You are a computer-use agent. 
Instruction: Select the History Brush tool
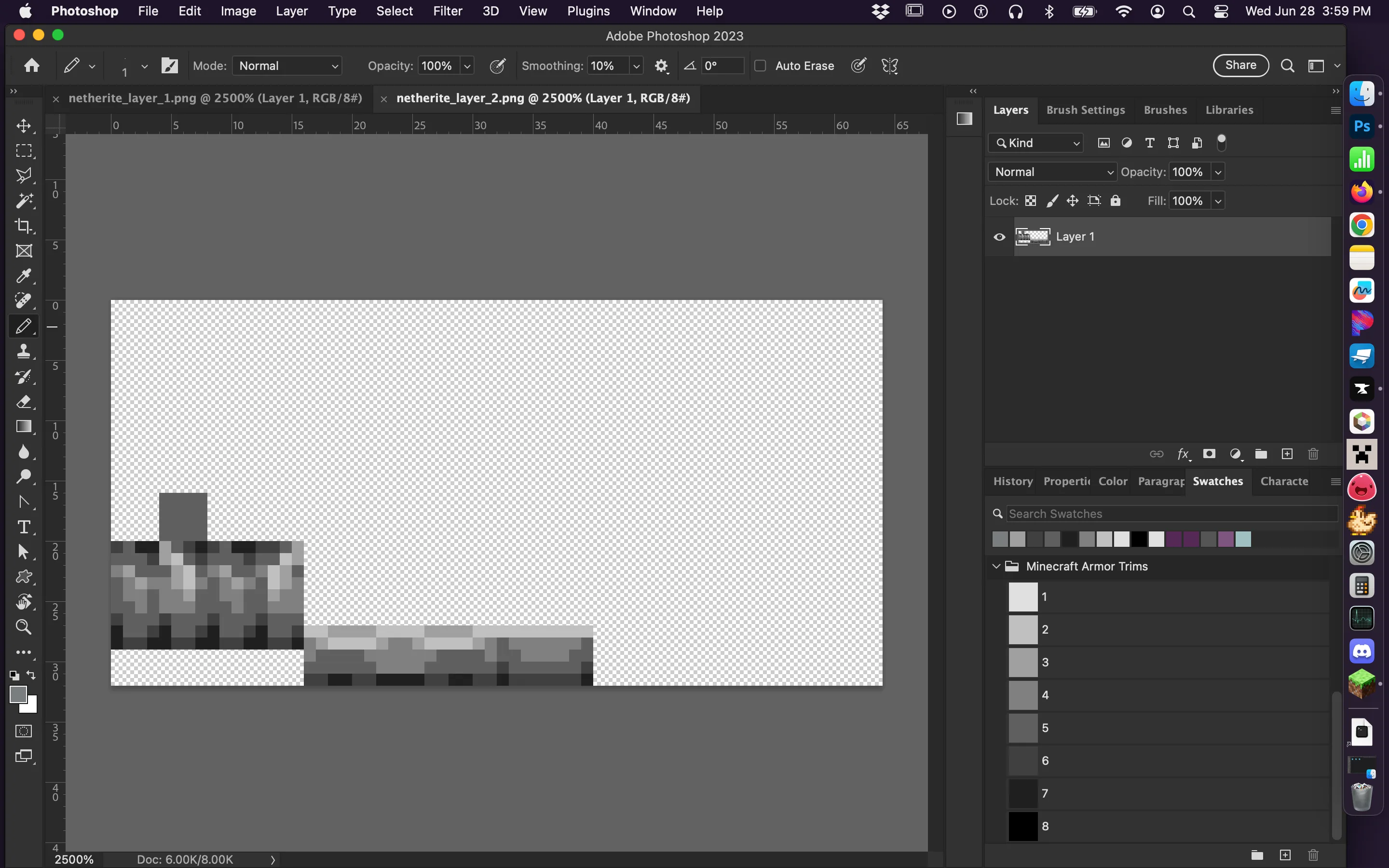point(24,377)
